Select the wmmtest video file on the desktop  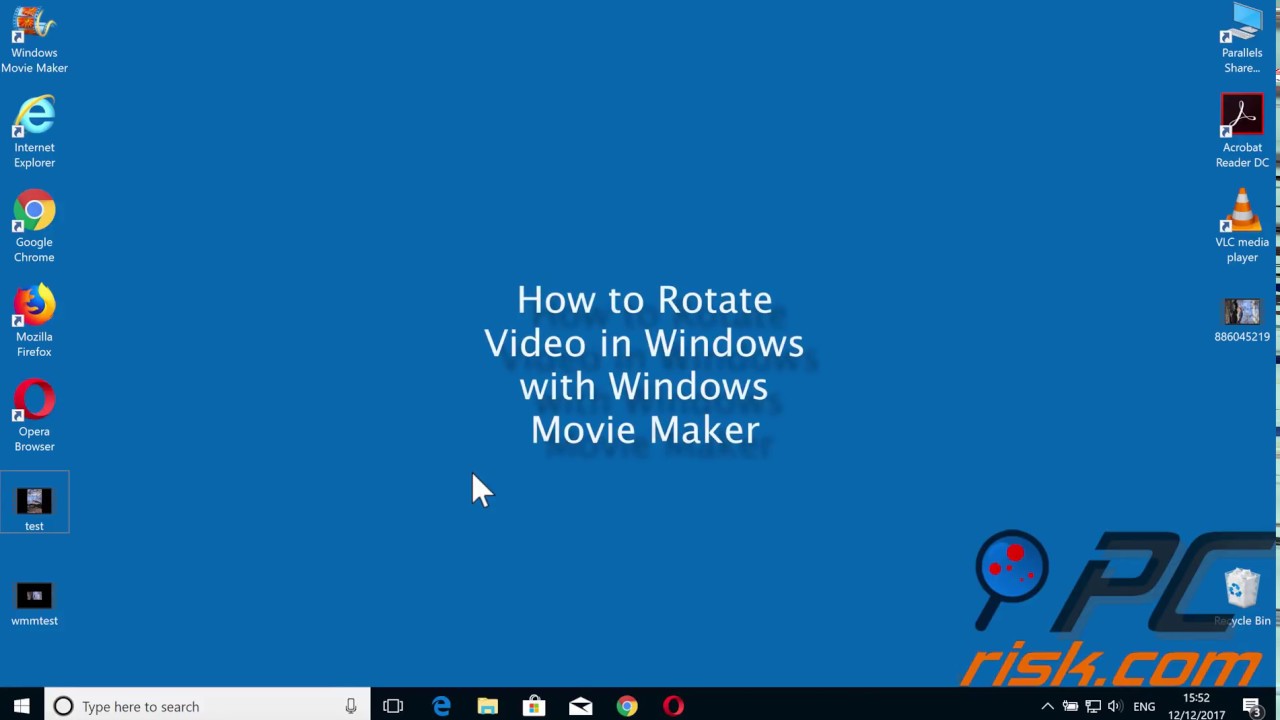pos(34,604)
